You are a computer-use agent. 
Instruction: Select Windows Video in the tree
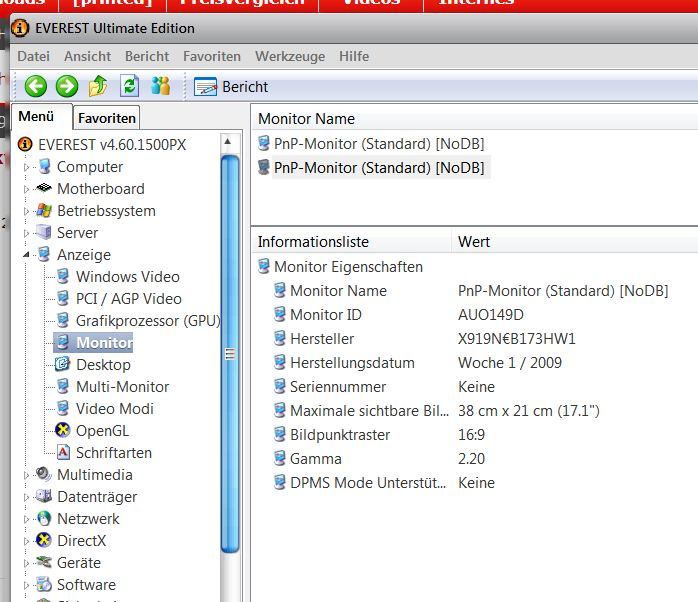[x=127, y=277]
